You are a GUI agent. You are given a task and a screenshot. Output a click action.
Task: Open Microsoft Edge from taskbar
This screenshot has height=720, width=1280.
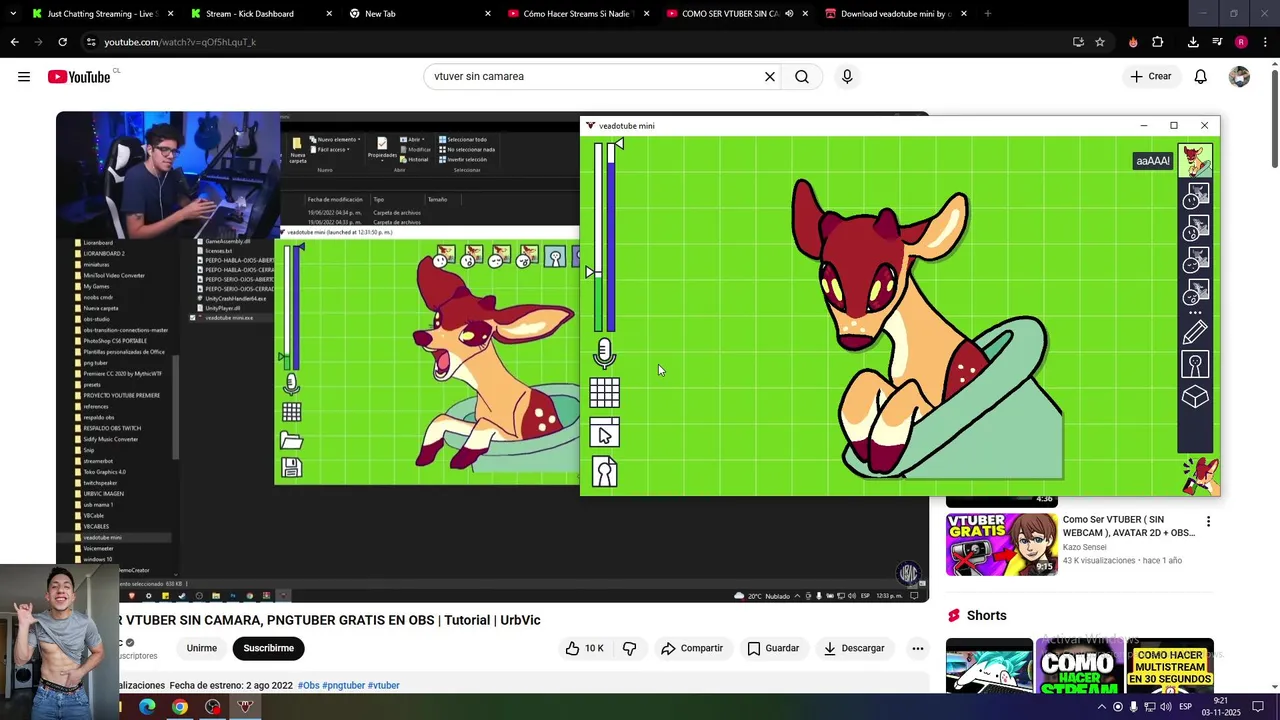[x=147, y=707]
